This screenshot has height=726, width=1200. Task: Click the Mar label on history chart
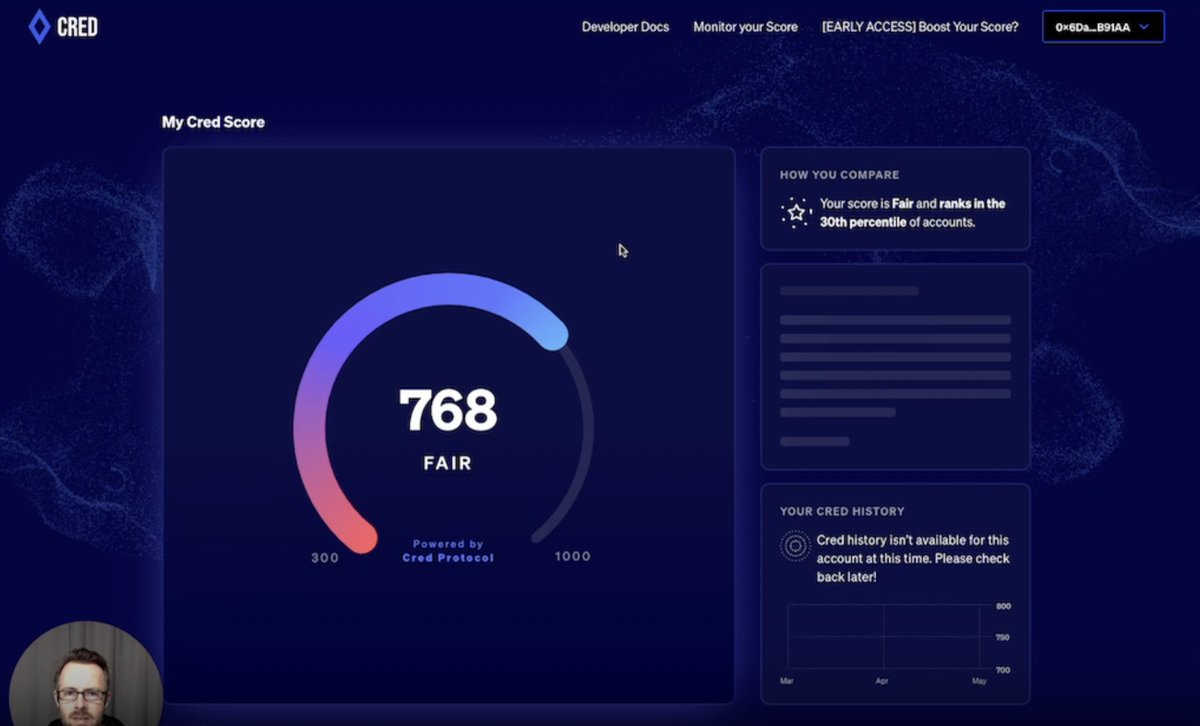(787, 681)
